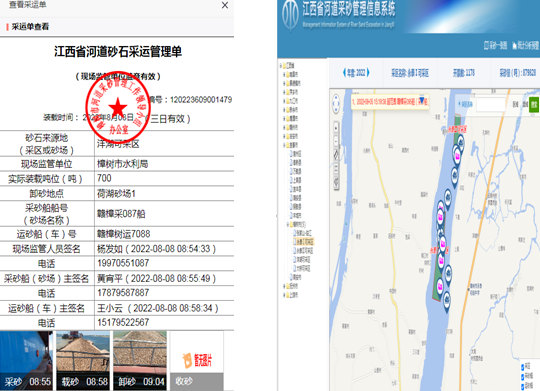This screenshot has height=391, width=540.
Task: Click the blue down-arrow on the yellow notice
Action: (422, 100)
